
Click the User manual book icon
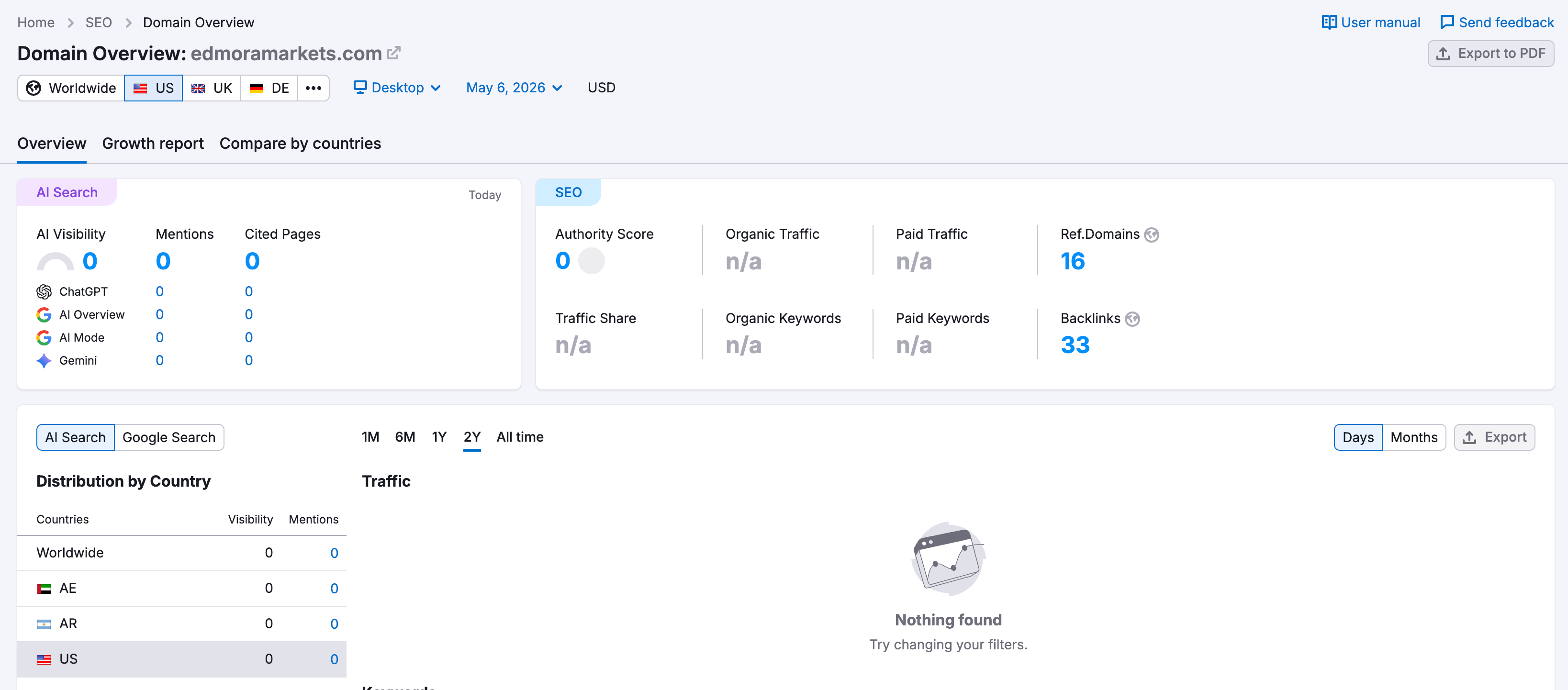coord(1329,22)
